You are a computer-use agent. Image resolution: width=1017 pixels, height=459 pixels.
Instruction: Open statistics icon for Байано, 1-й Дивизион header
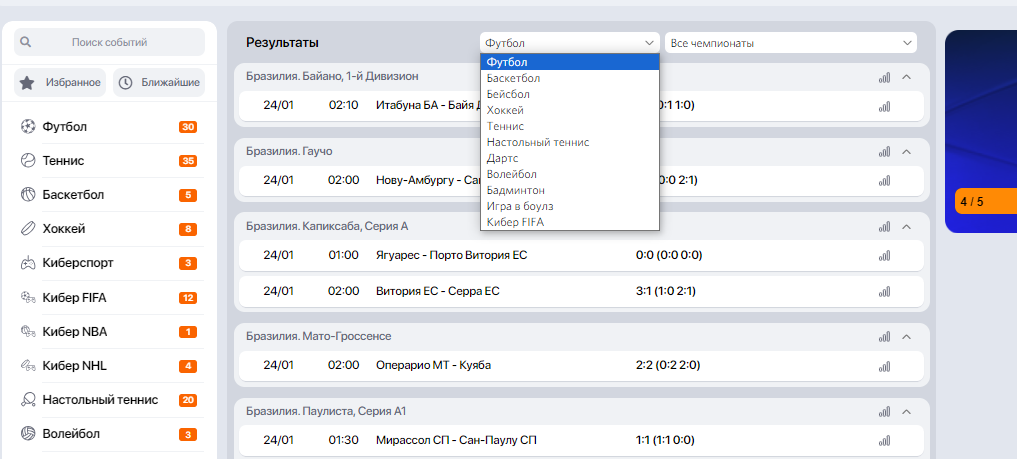(x=884, y=77)
